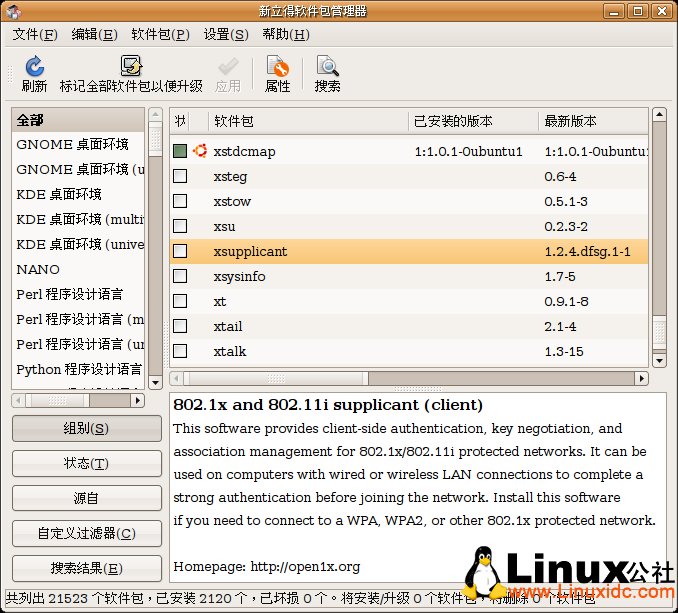Click the 源自 origin button
The height and width of the screenshot is (613, 678).
tap(86, 498)
